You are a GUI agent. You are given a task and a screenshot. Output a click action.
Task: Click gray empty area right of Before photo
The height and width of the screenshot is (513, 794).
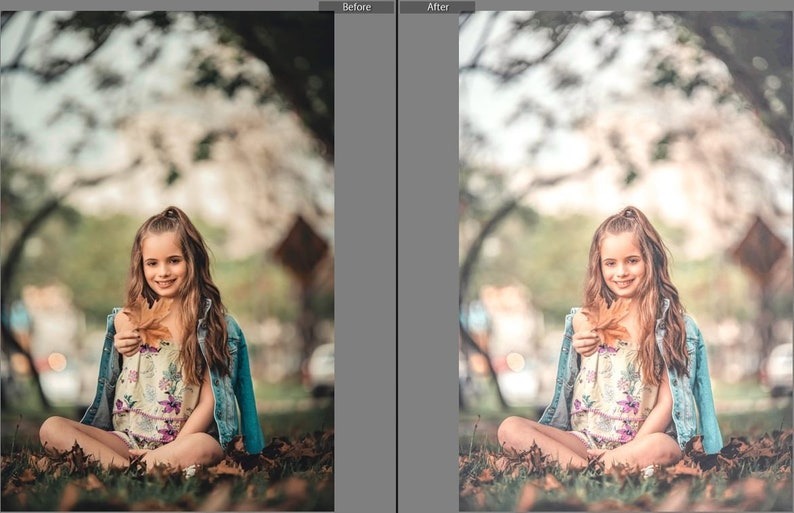click(x=364, y=260)
